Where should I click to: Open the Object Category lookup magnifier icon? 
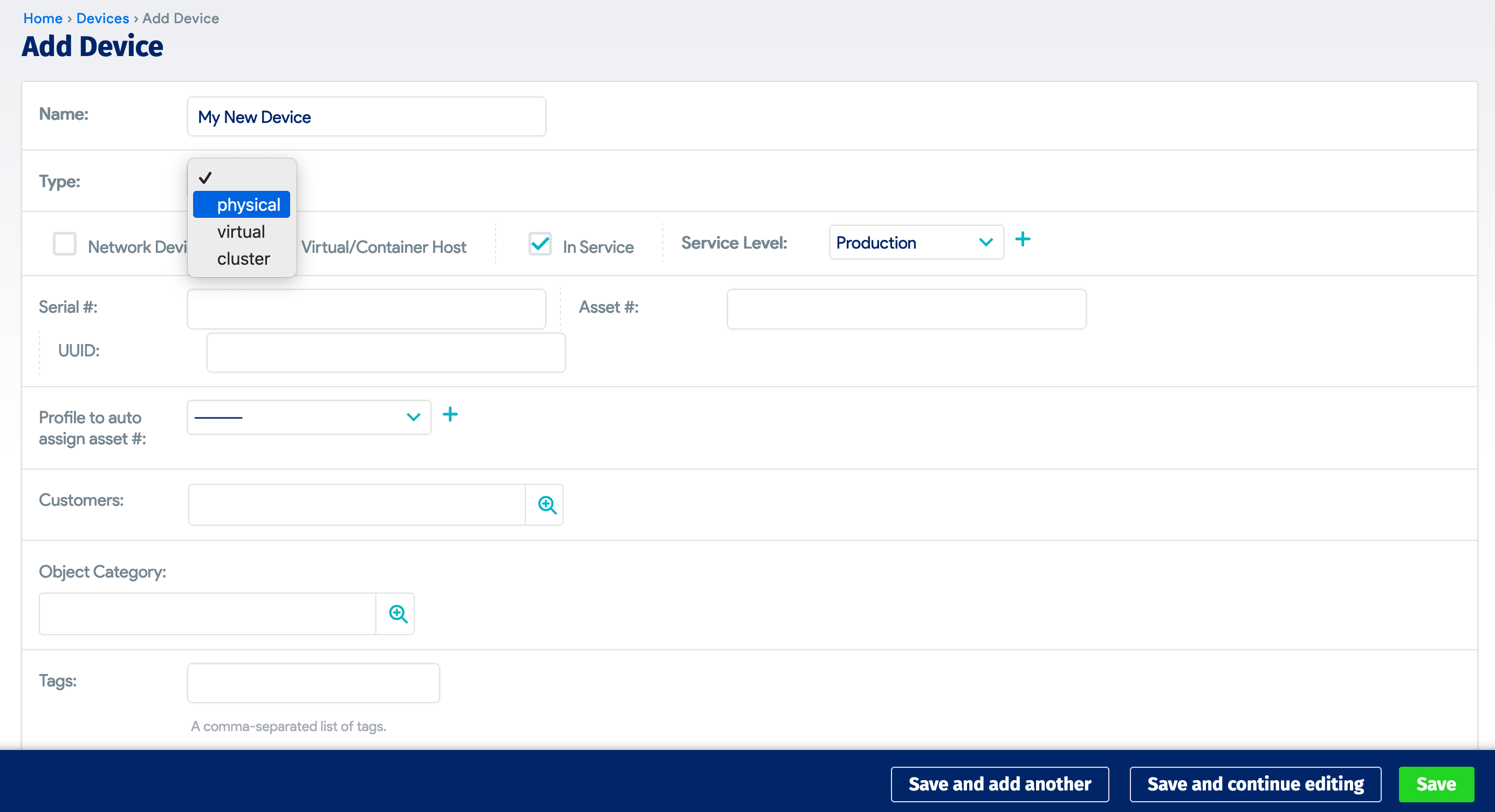pyautogui.click(x=397, y=614)
